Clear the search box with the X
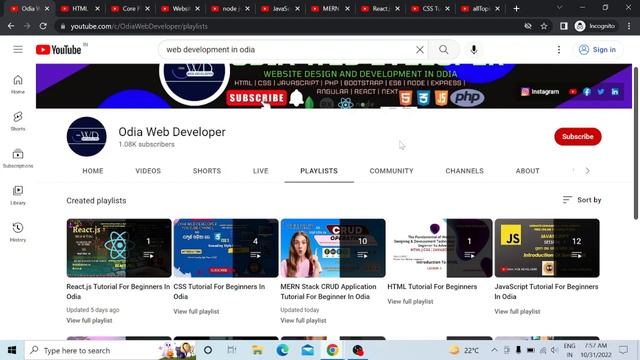Screen dimensions: 640x360 tap(420, 50)
